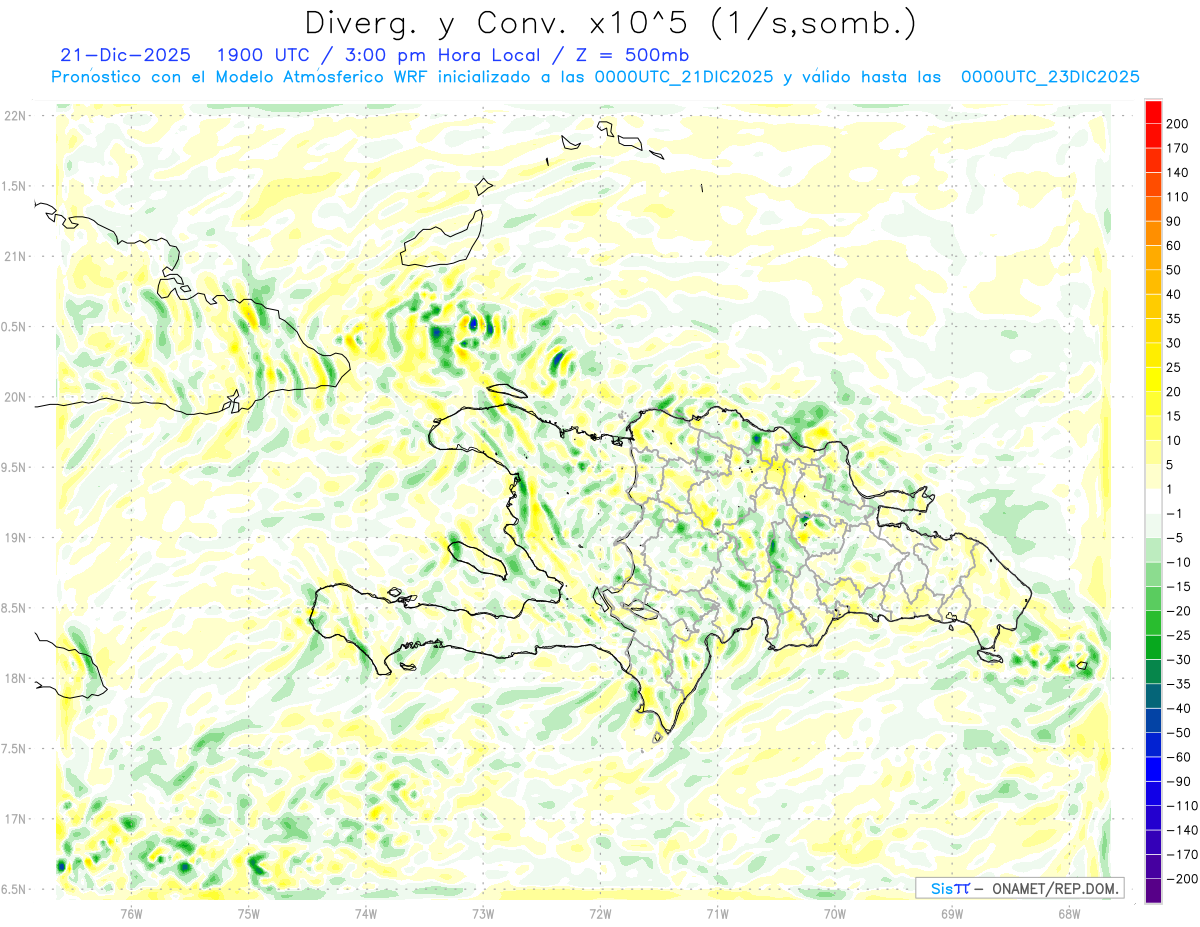Click the '74W' longitude label
The image size is (1200, 927).
(x=366, y=913)
